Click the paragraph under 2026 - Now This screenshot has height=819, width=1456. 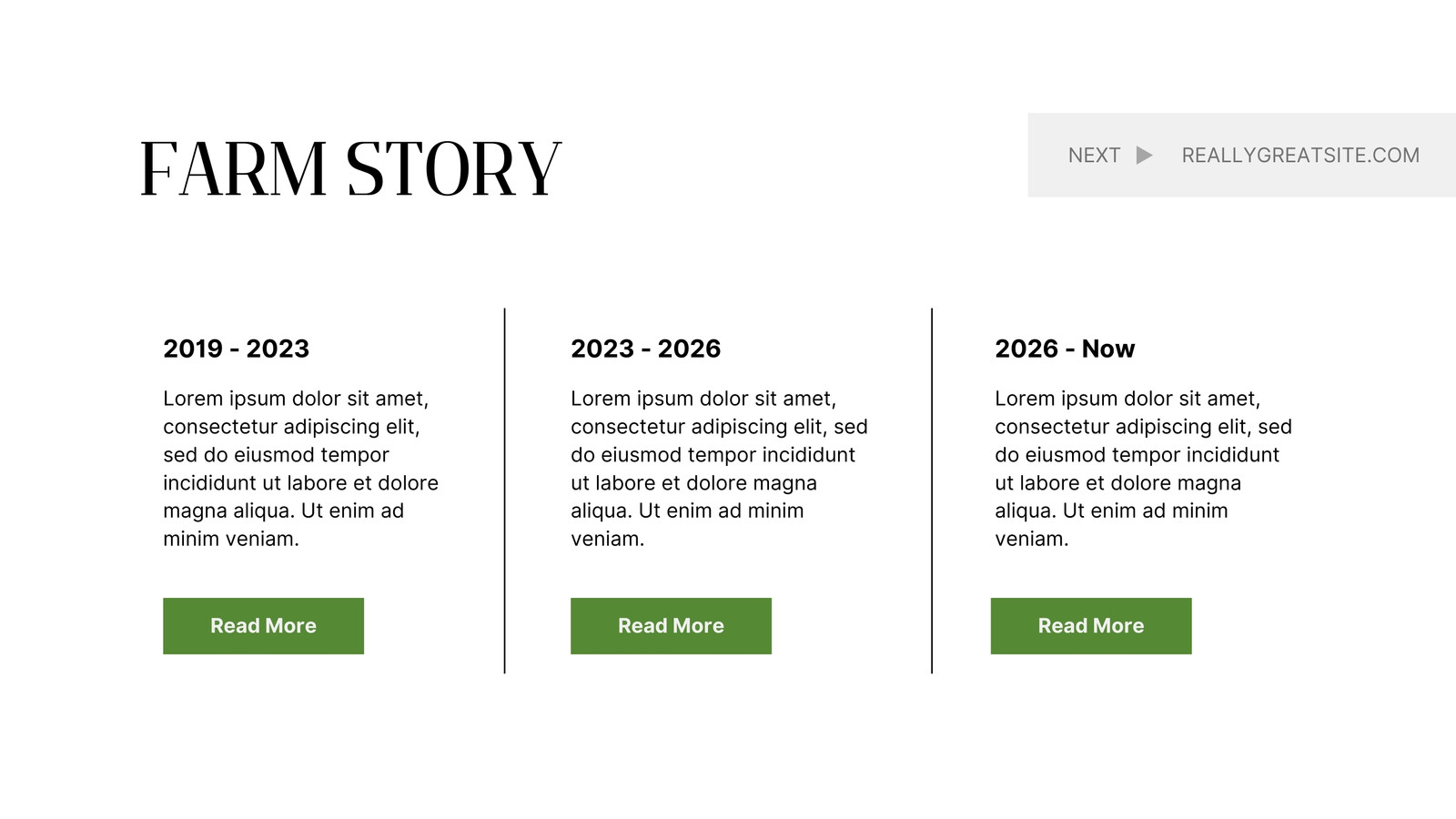tap(1143, 469)
